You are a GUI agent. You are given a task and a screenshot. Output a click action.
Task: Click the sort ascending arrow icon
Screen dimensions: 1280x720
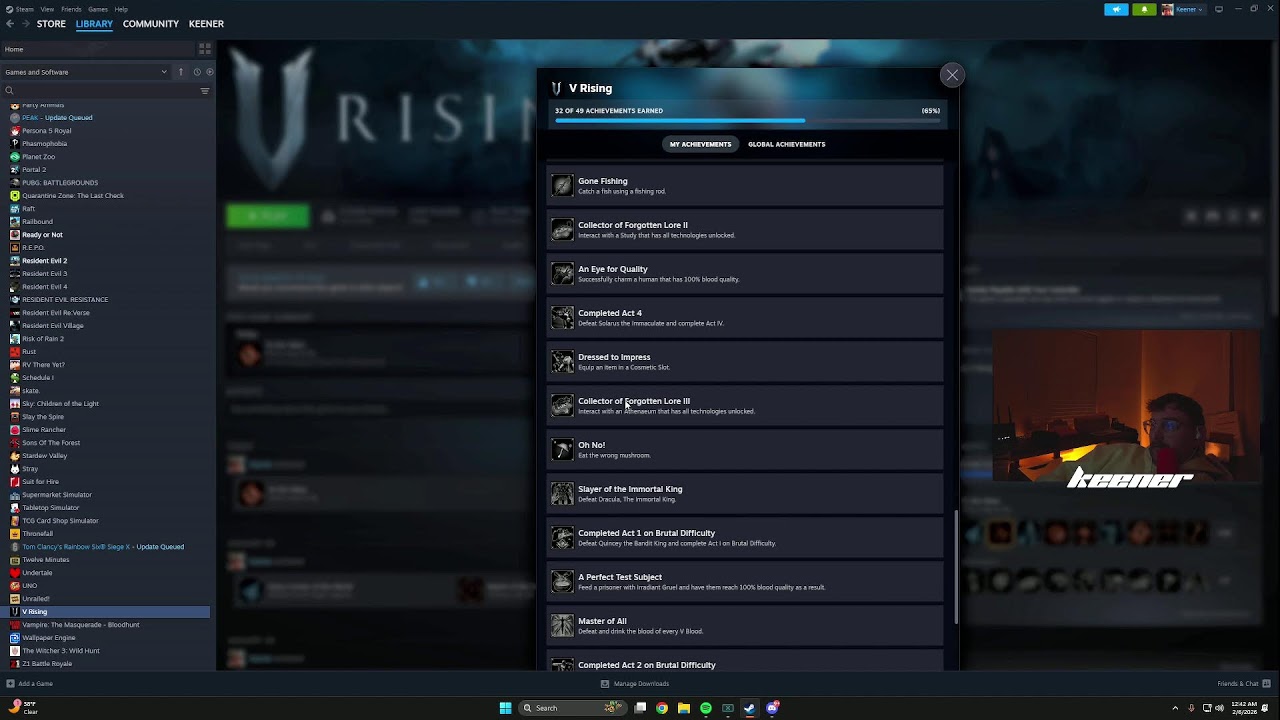point(181,72)
